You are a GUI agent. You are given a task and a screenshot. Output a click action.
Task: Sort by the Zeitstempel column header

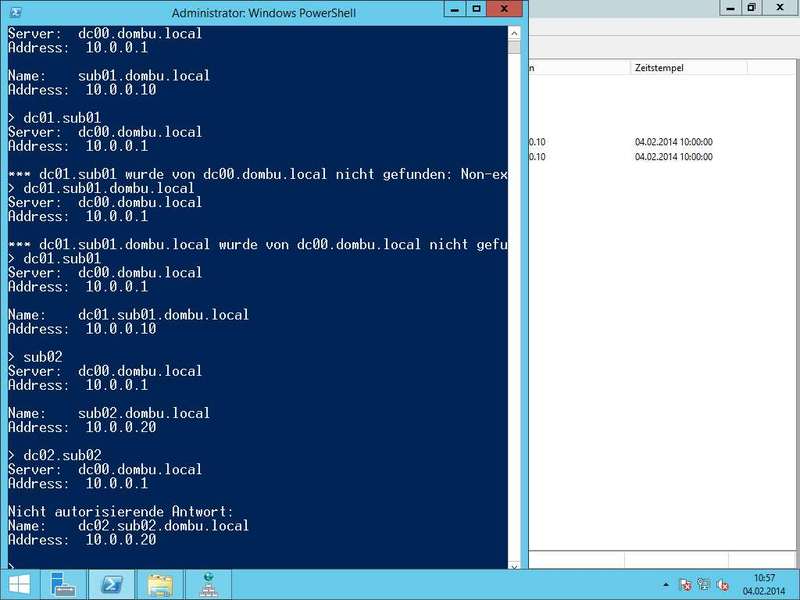(x=688, y=68)
